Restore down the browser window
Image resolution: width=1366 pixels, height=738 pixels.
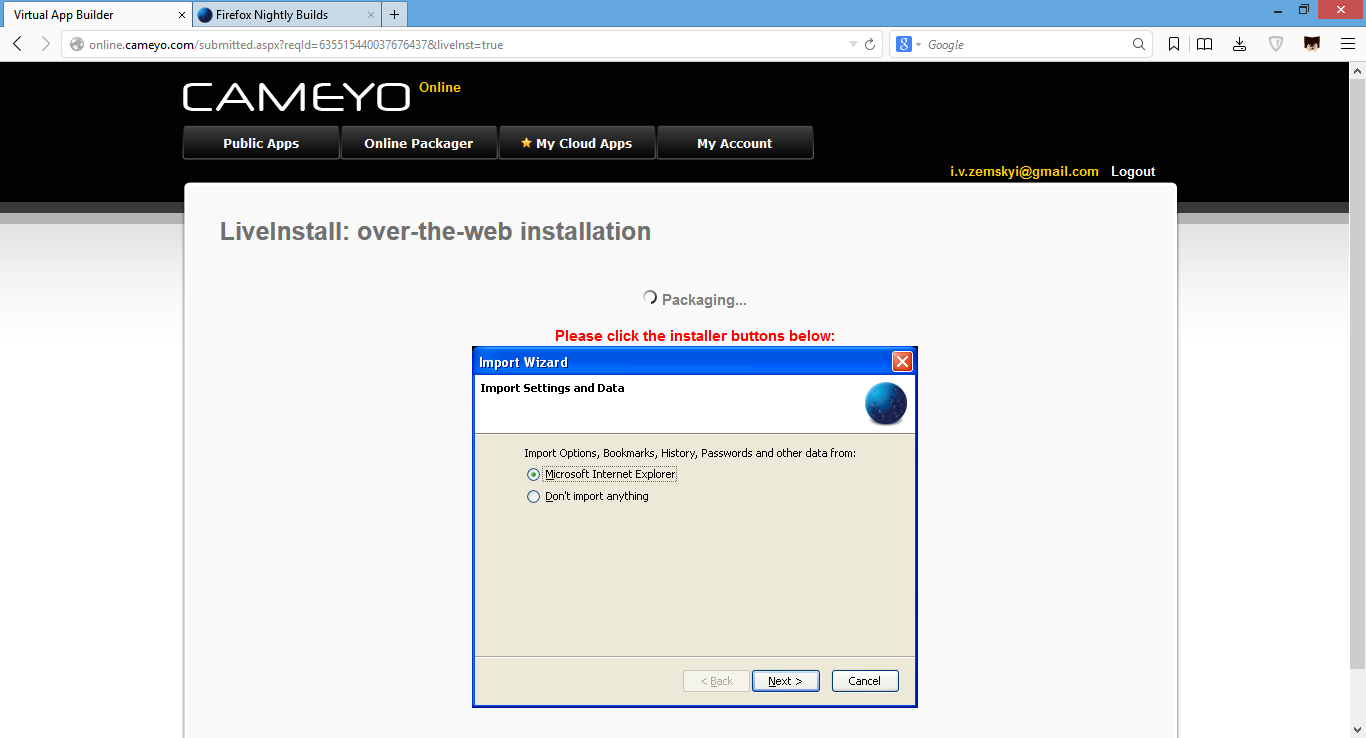[x=1304, y=9]
